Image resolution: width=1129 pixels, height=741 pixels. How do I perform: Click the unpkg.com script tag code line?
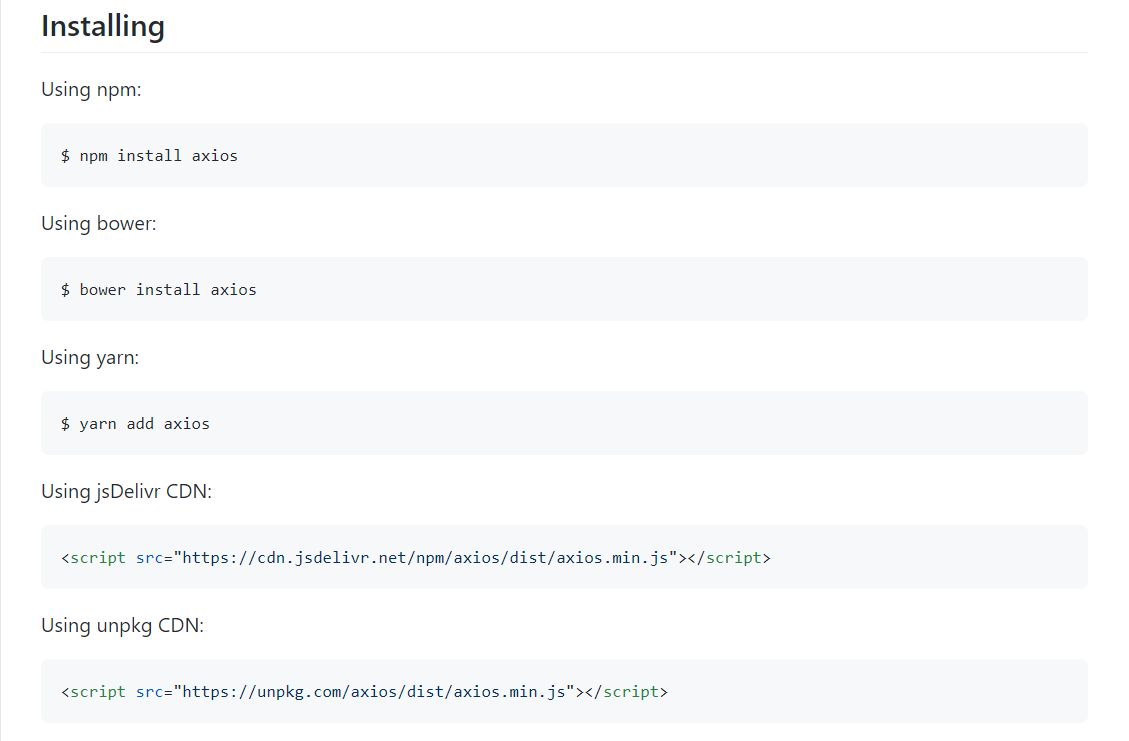pos(364,691)
